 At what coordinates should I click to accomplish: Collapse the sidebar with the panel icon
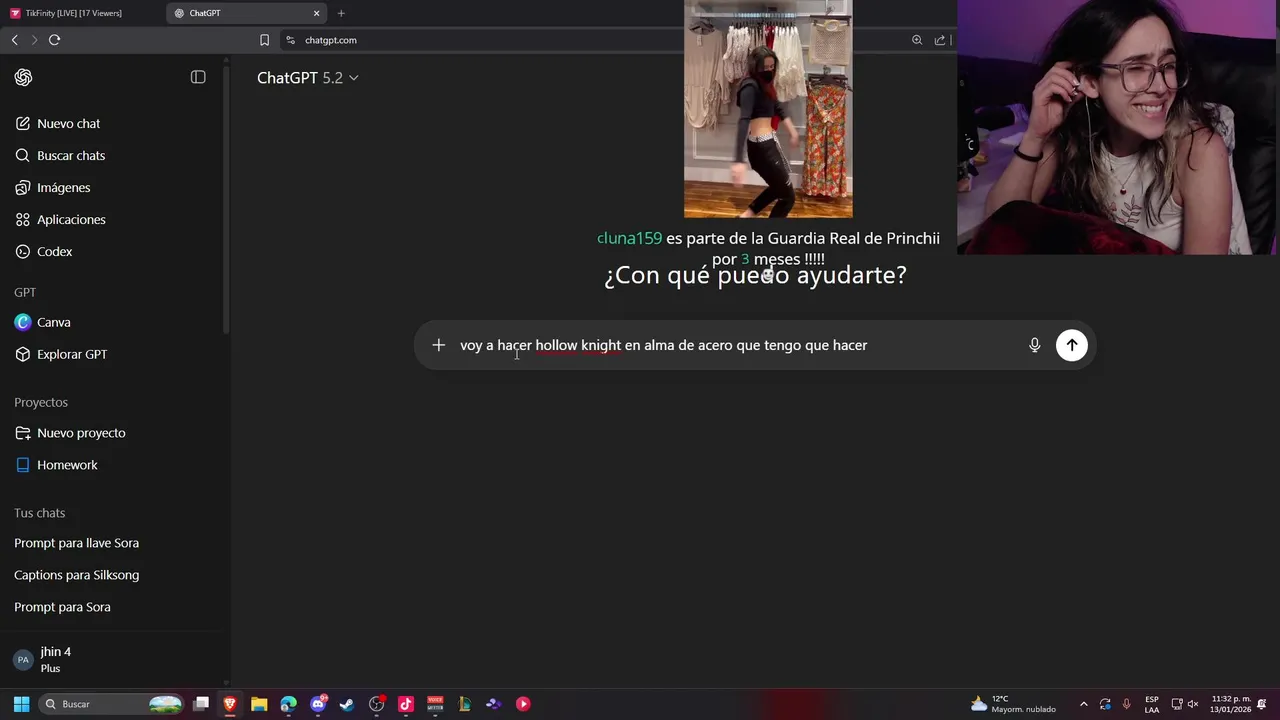(x=198, y=77)
